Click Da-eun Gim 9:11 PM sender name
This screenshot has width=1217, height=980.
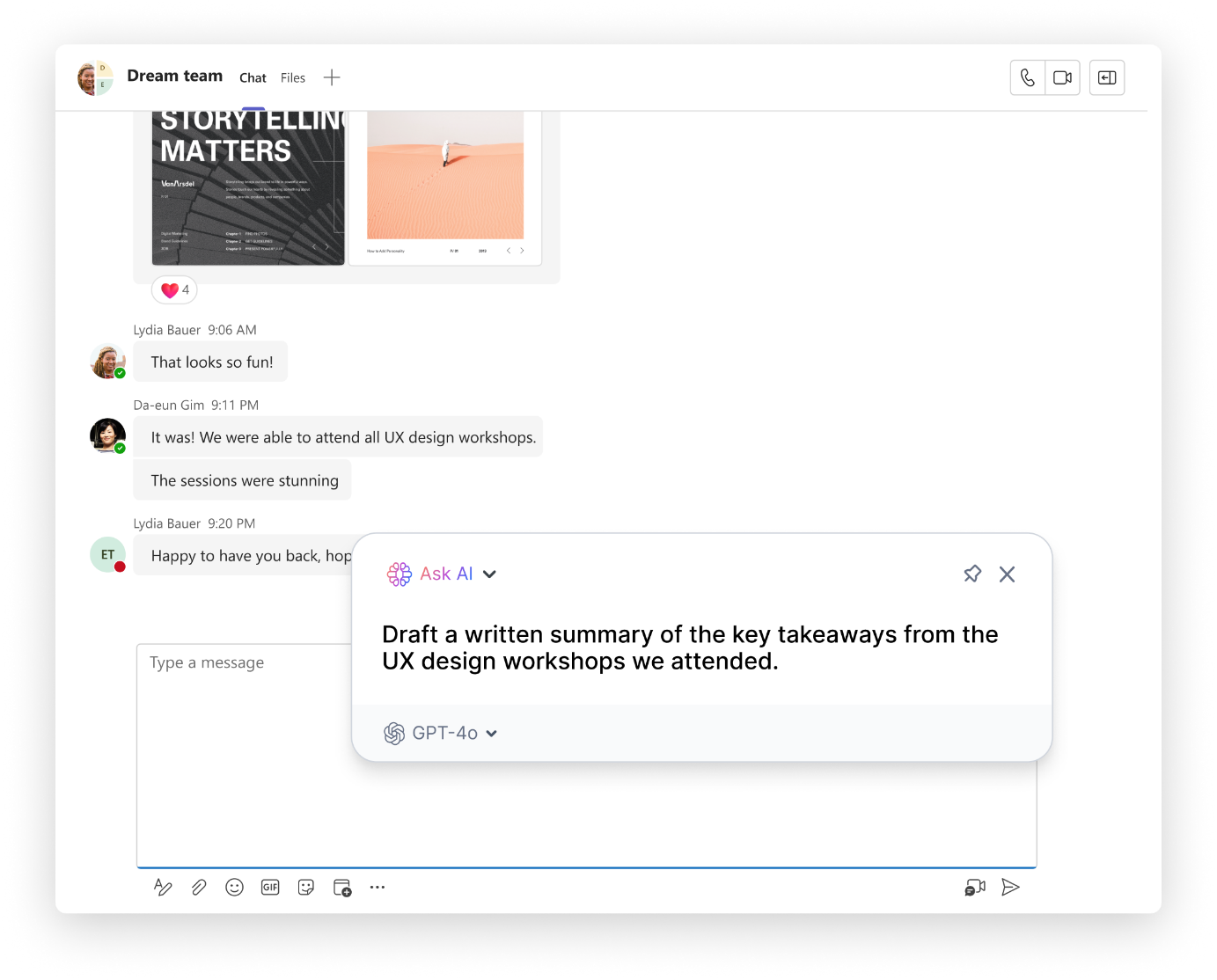click(x=169, y=406)
